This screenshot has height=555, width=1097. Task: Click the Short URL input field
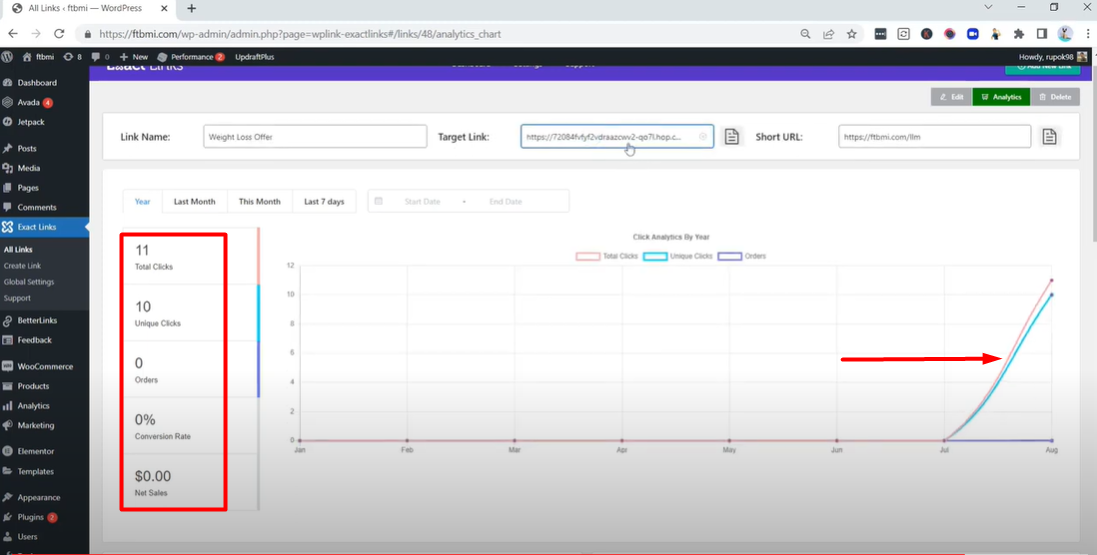(x=935, y=136)
